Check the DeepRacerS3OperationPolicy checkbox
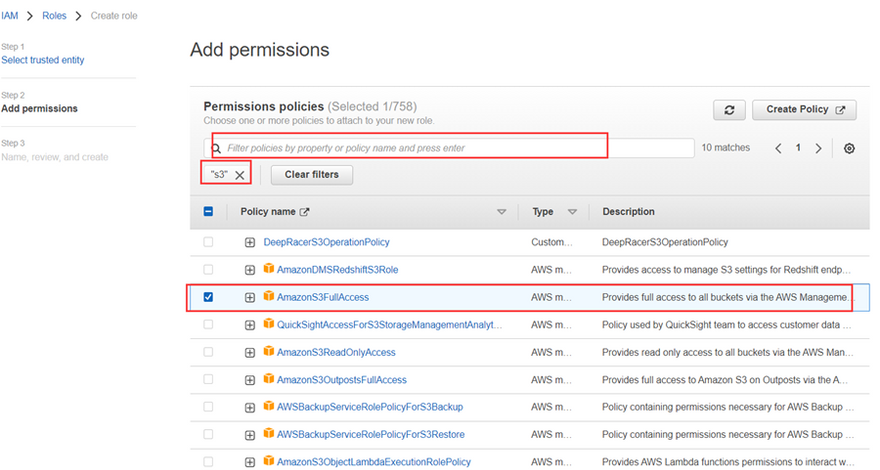 point(208,242)
